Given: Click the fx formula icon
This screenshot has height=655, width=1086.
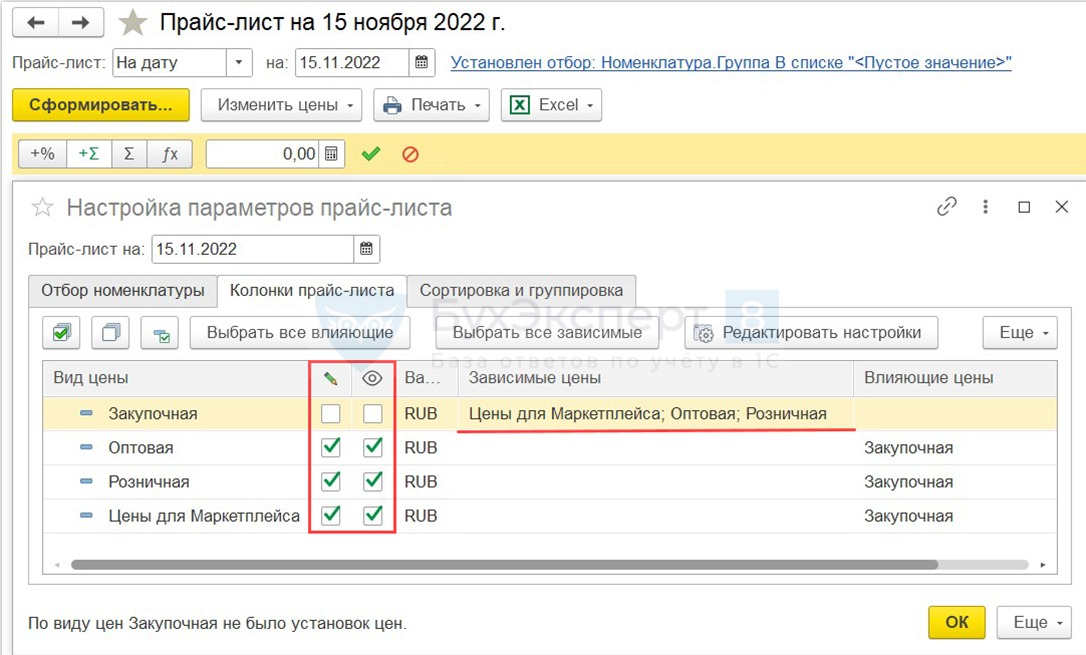Looking at the screenshot, I should pos(170,154).
